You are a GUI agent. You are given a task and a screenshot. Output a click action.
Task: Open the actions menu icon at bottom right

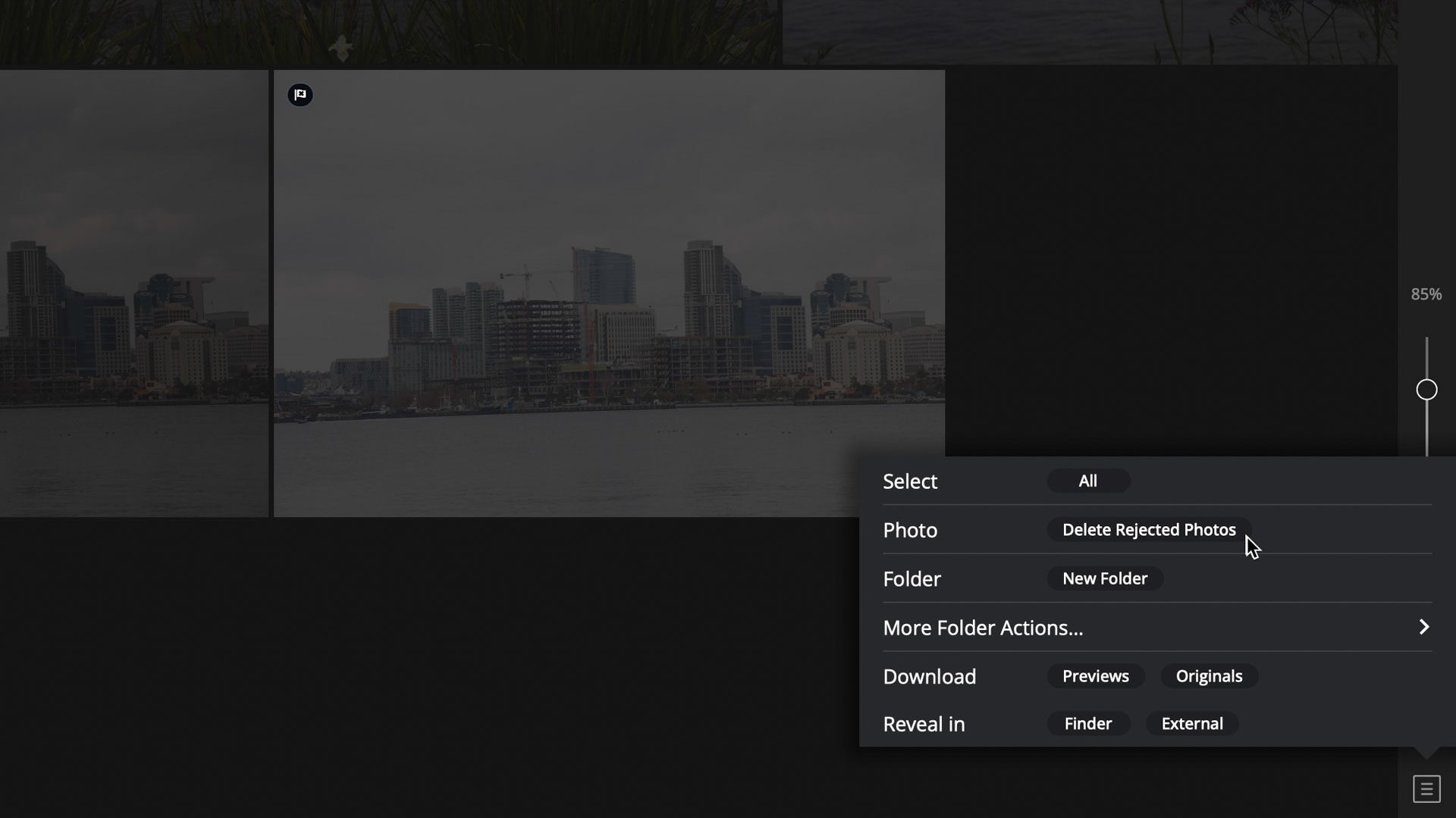[x=1426, y=788]
